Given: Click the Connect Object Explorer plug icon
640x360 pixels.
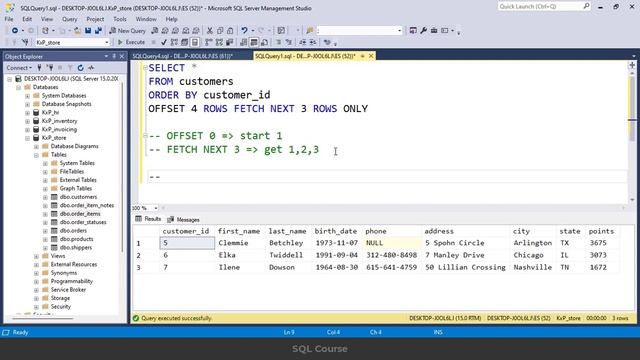Looking at the screenshot, I should (x=39, y=68).
